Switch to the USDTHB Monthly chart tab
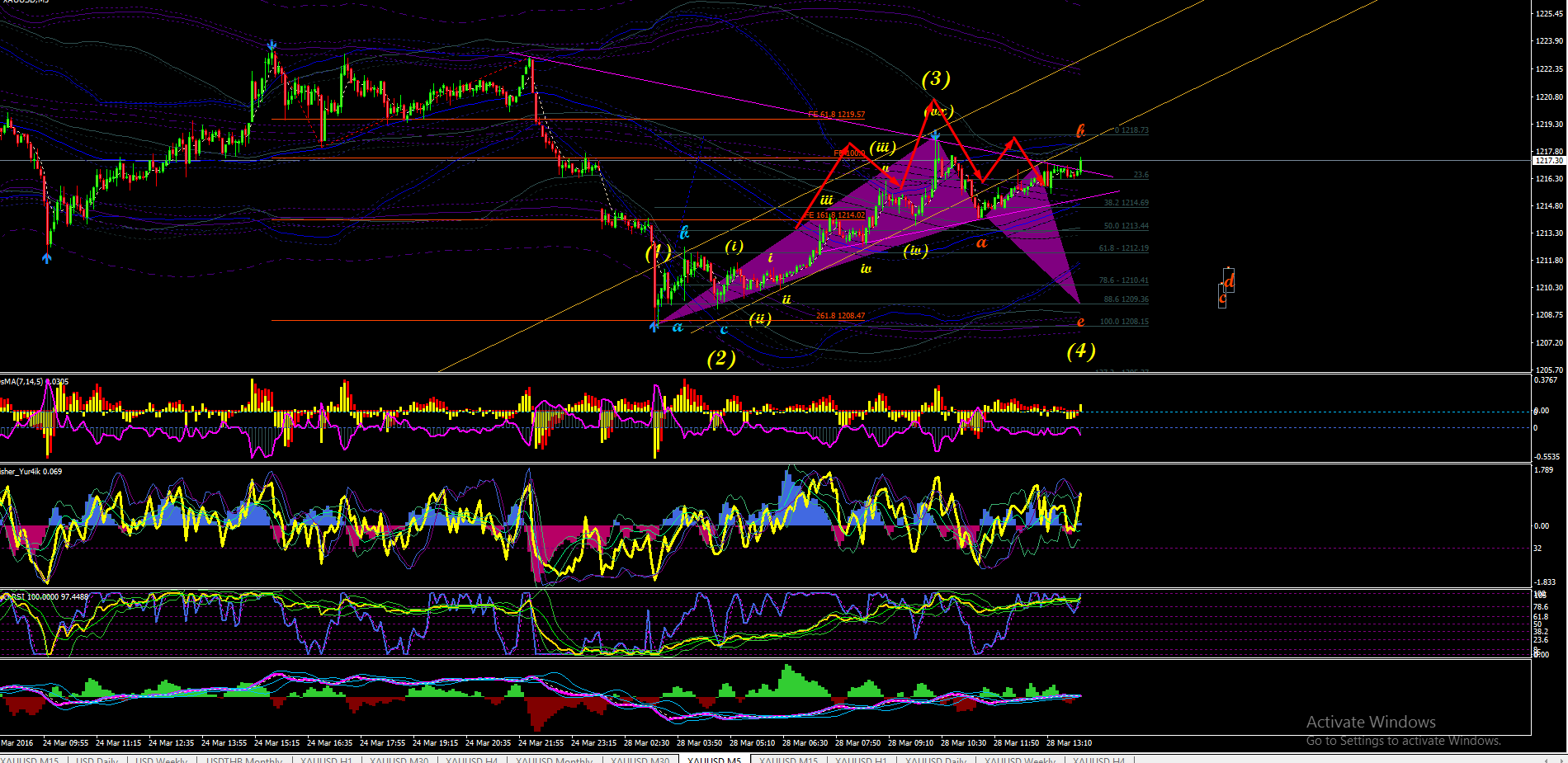The width and height of the screenshot is (1568, 763). click(243, 760)
